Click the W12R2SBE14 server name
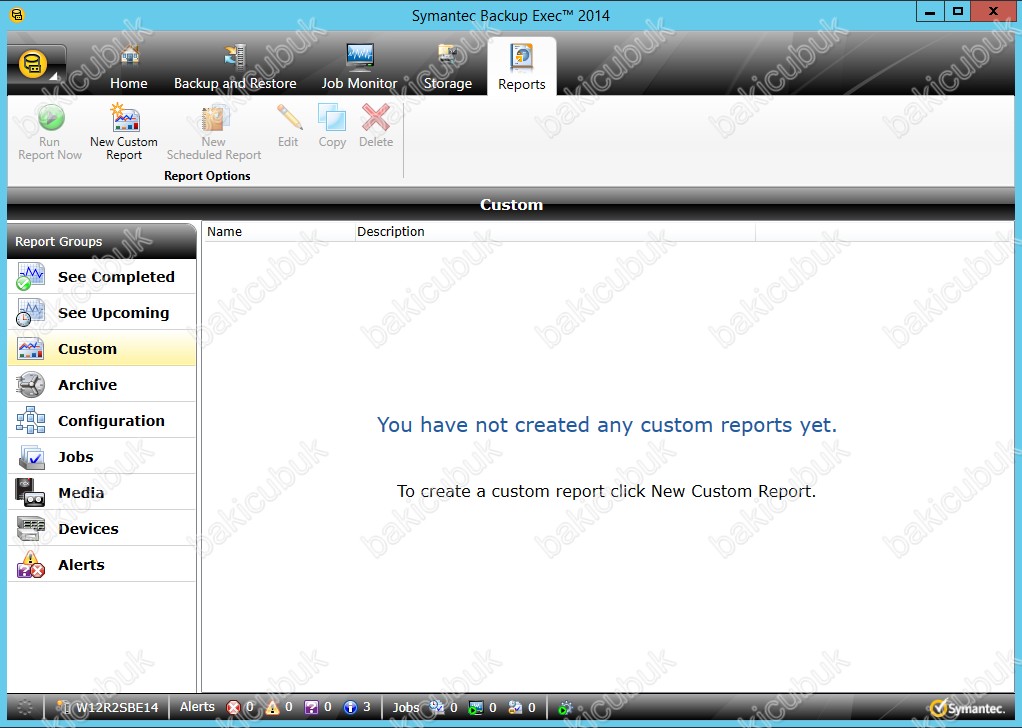Image resolution: width=1022 pixels, height=728 pixels. (x=117, y=708)
